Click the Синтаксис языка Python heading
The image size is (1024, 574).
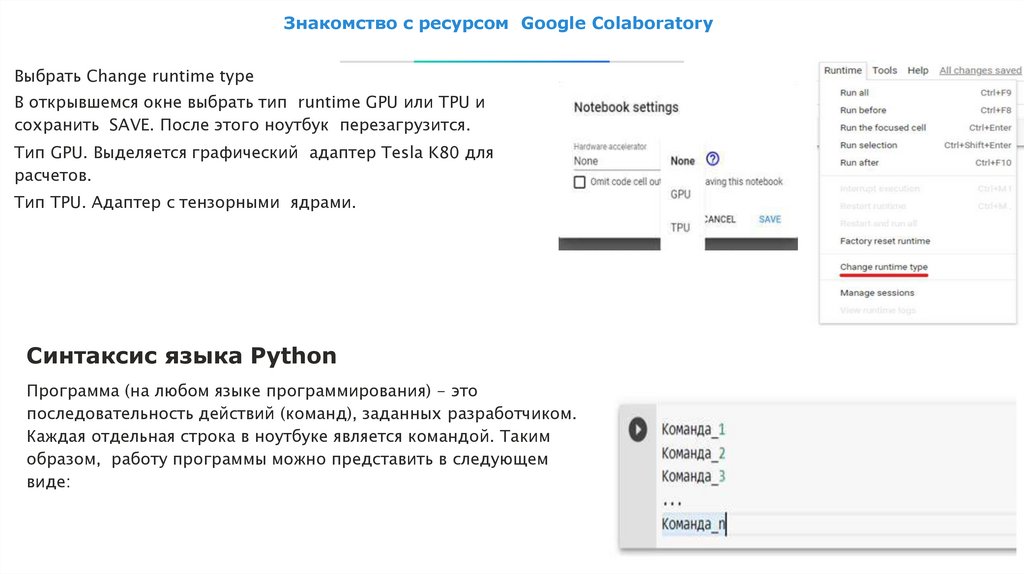(x=182, y=356)
